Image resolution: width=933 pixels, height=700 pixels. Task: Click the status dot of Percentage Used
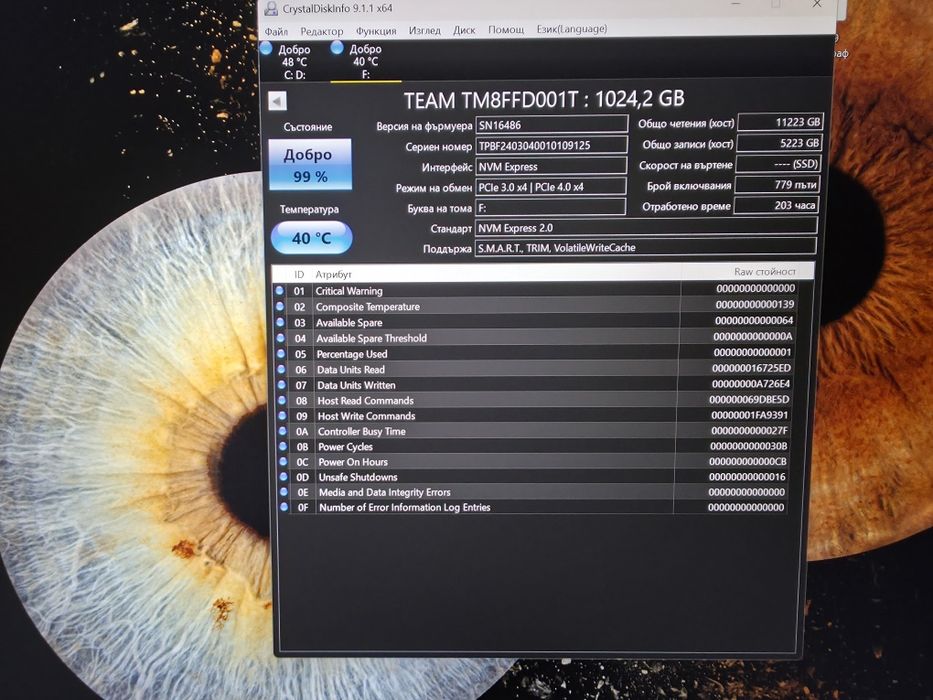click(x=281, y=354)
